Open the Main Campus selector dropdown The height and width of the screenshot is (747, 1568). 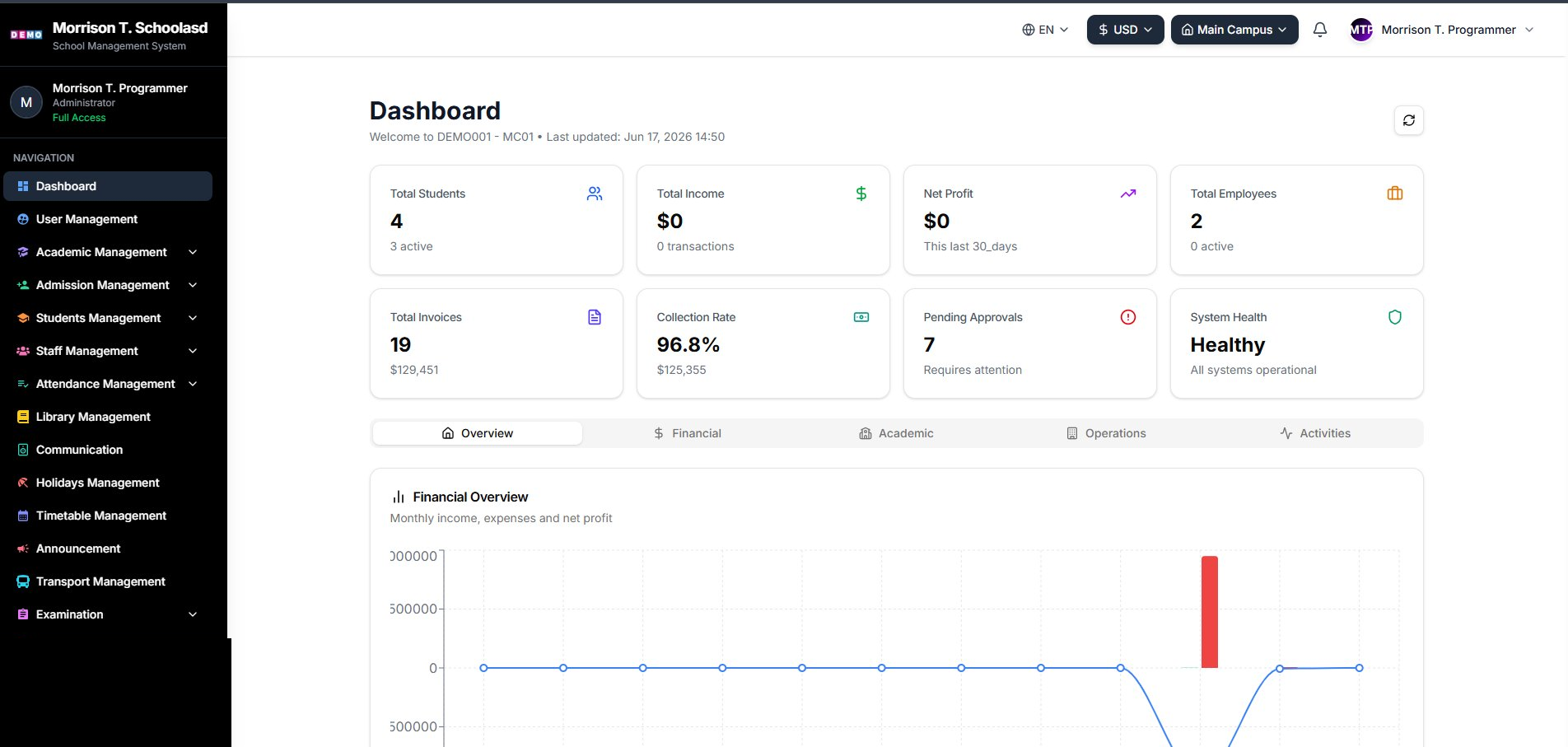tap(1234, 30)
